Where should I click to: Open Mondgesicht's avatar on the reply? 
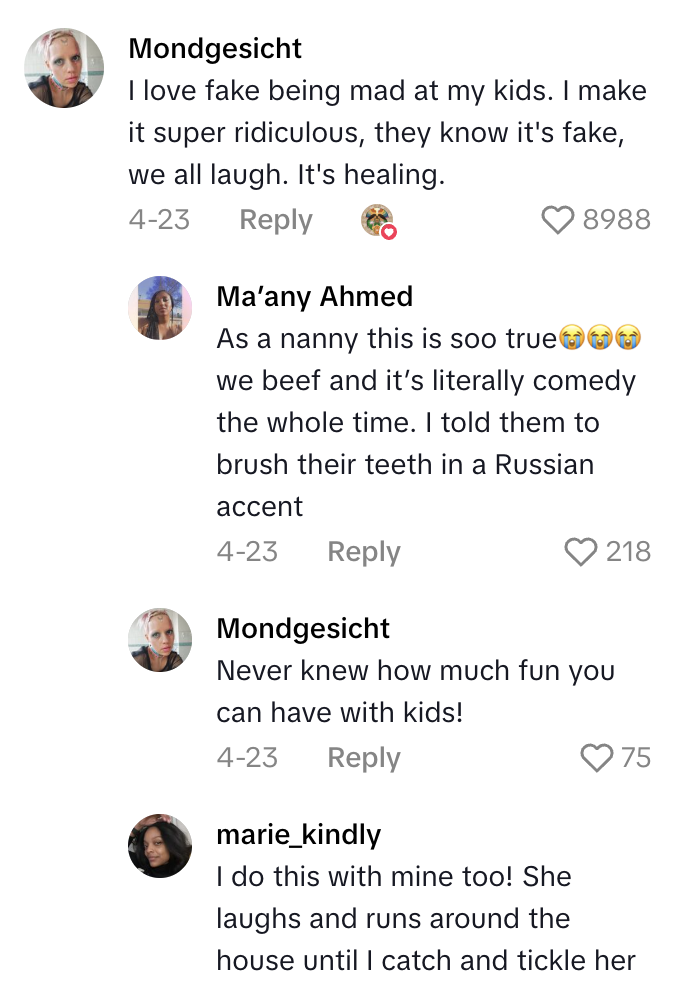click(x=160, y=640)
